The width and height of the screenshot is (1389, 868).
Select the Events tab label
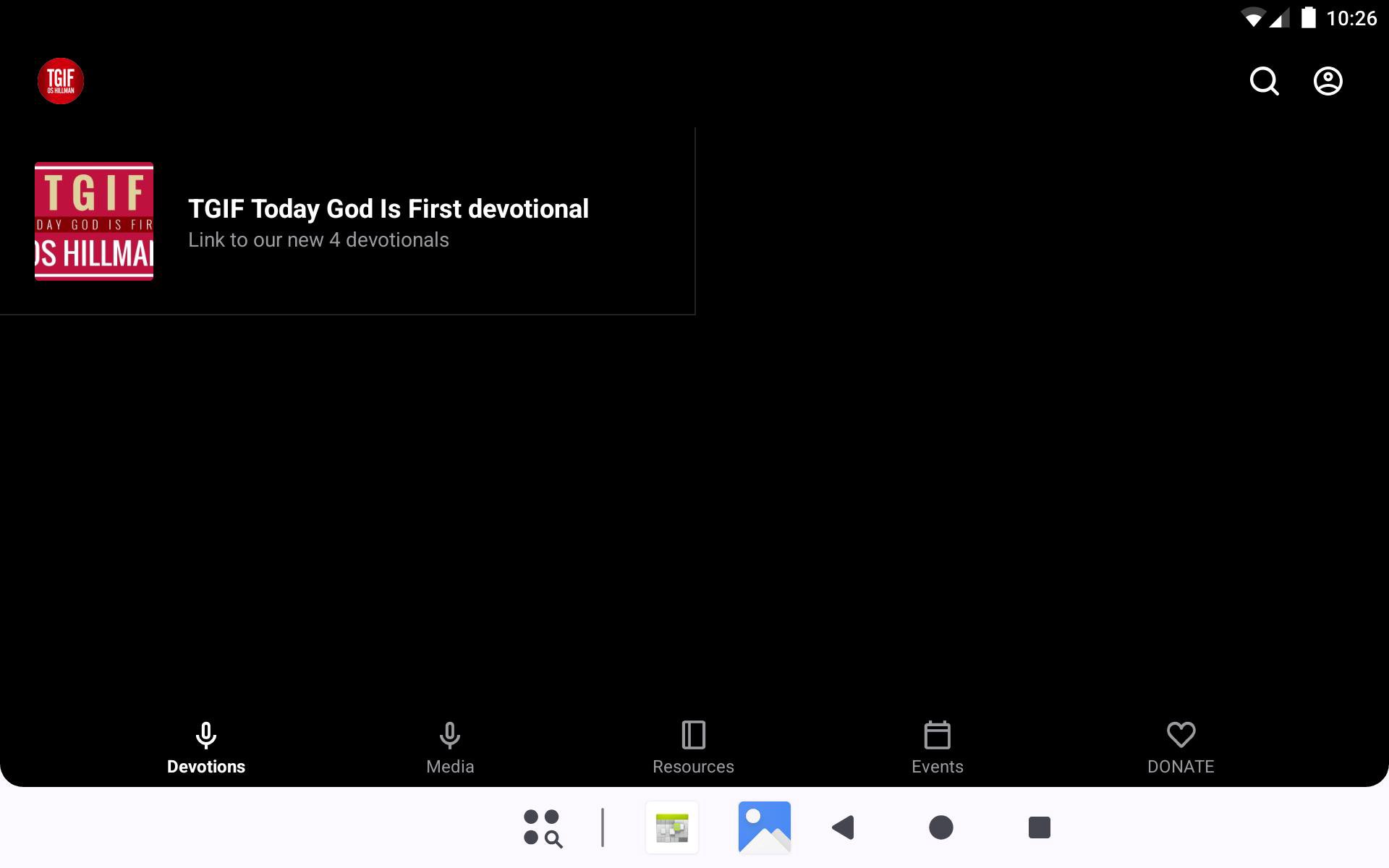[x=937, y=767]
